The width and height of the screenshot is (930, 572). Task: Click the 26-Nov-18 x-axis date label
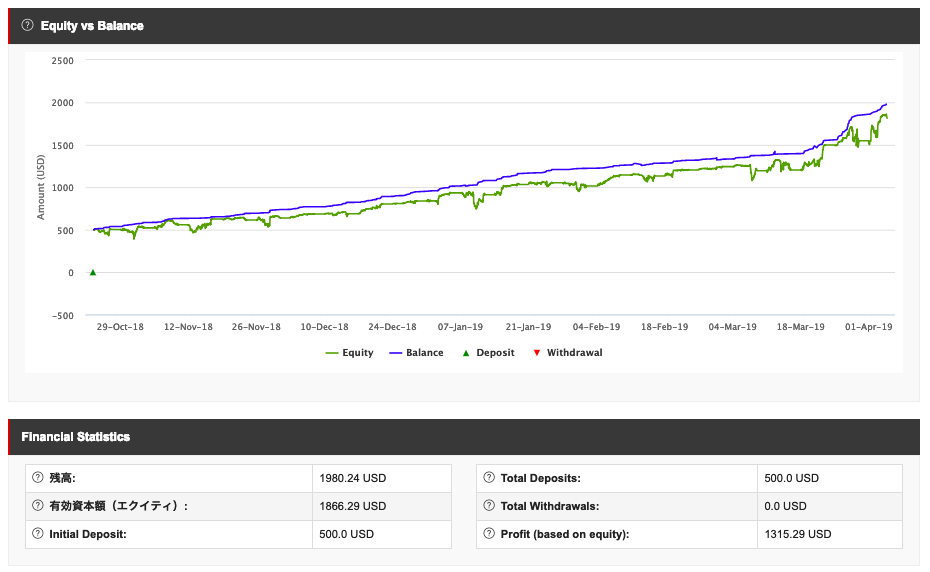[x=256, y=327]
